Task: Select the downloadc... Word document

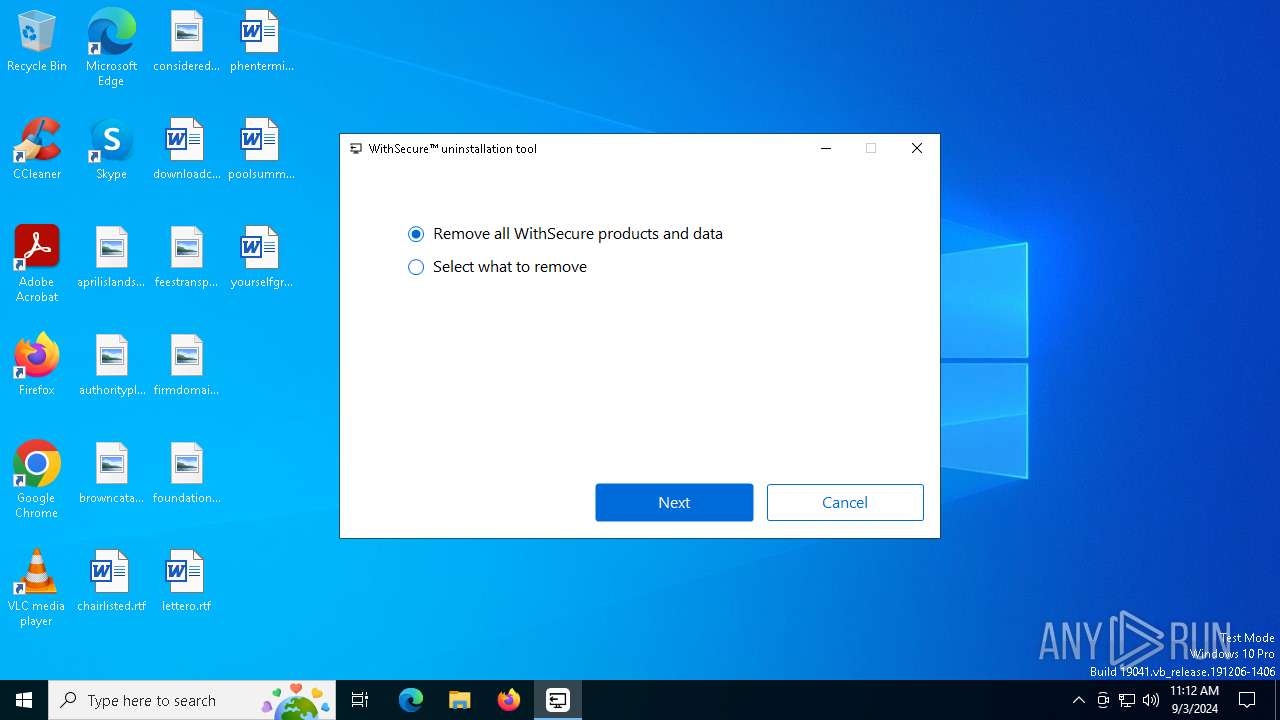Action: click(186, 149)
